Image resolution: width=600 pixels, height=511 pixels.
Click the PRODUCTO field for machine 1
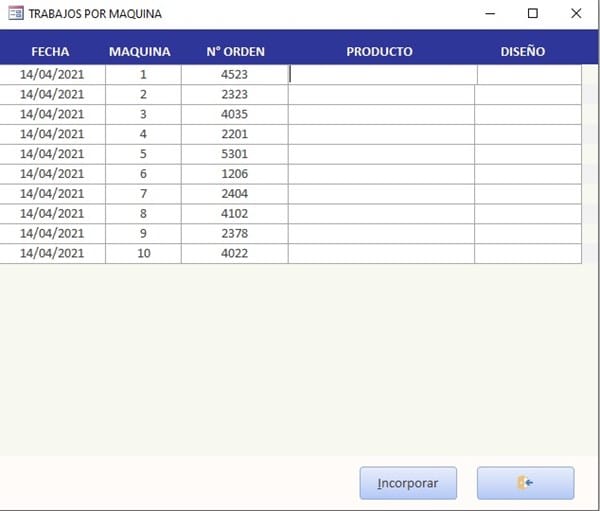click(382, 74)
